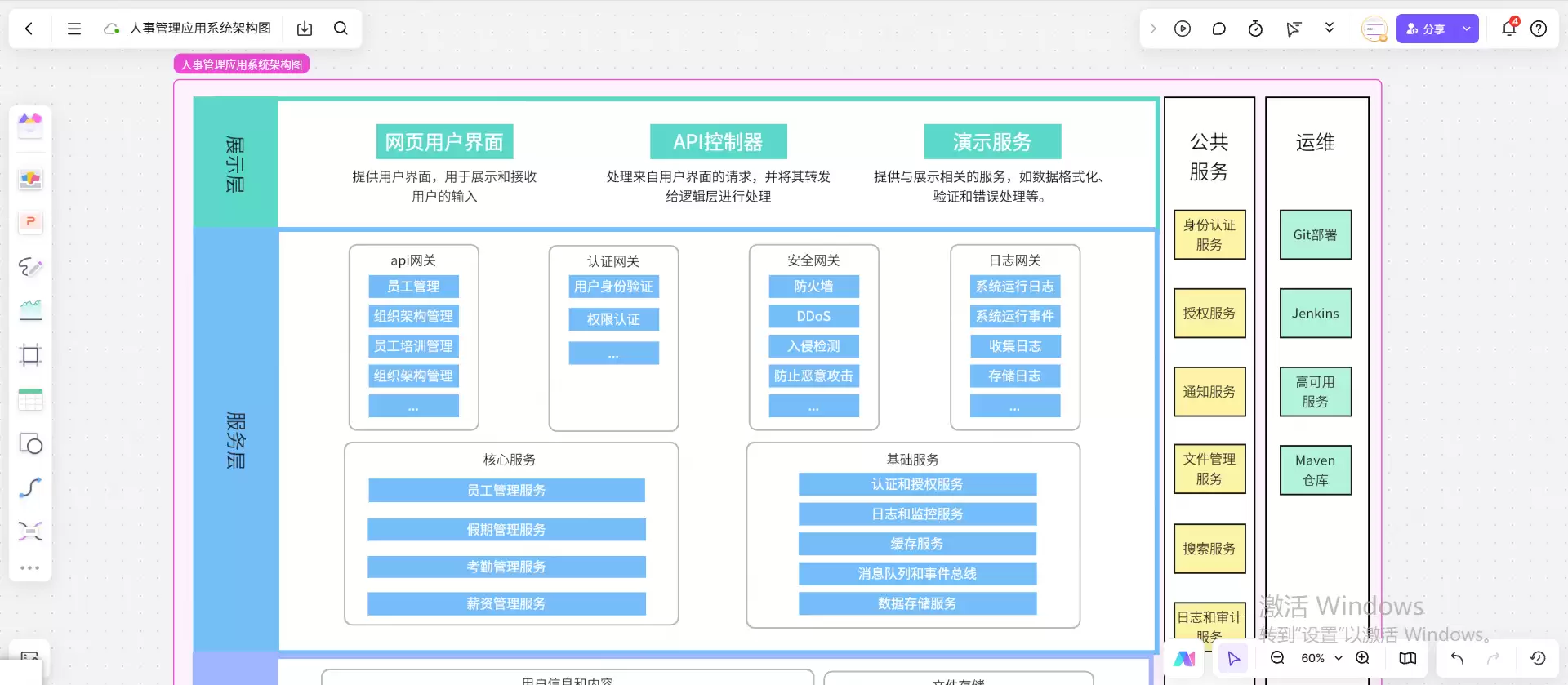This screenshot has height=685, width=1568.
Task: Click the 防火墙 box
Action: click(813, 287)
